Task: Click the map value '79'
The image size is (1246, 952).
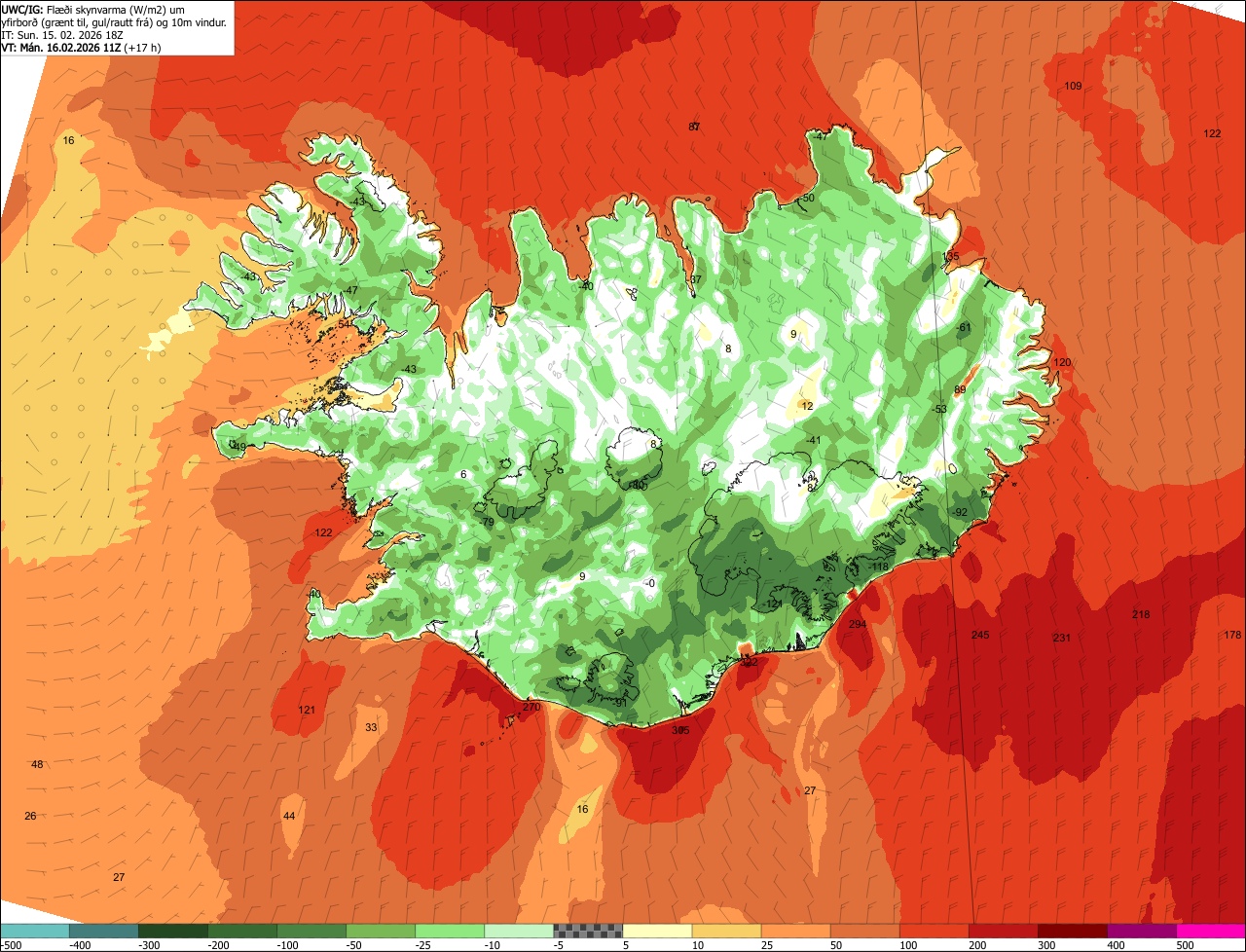Action: pyautogui.click(x=489, y=524)
